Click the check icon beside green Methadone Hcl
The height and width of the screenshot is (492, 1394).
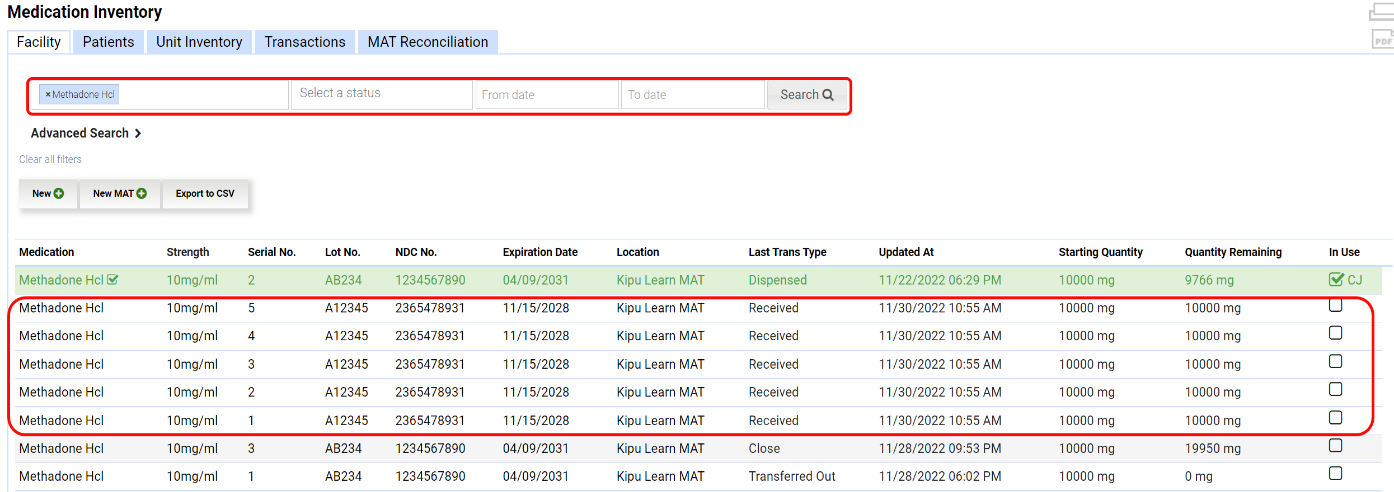113,280
